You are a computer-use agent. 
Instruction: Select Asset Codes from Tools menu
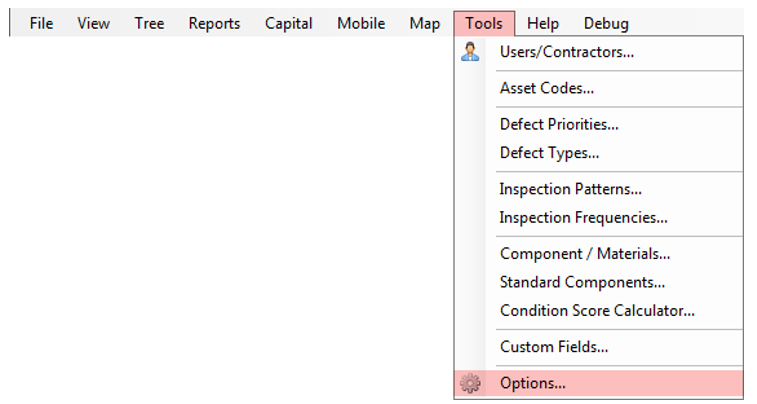547,88
